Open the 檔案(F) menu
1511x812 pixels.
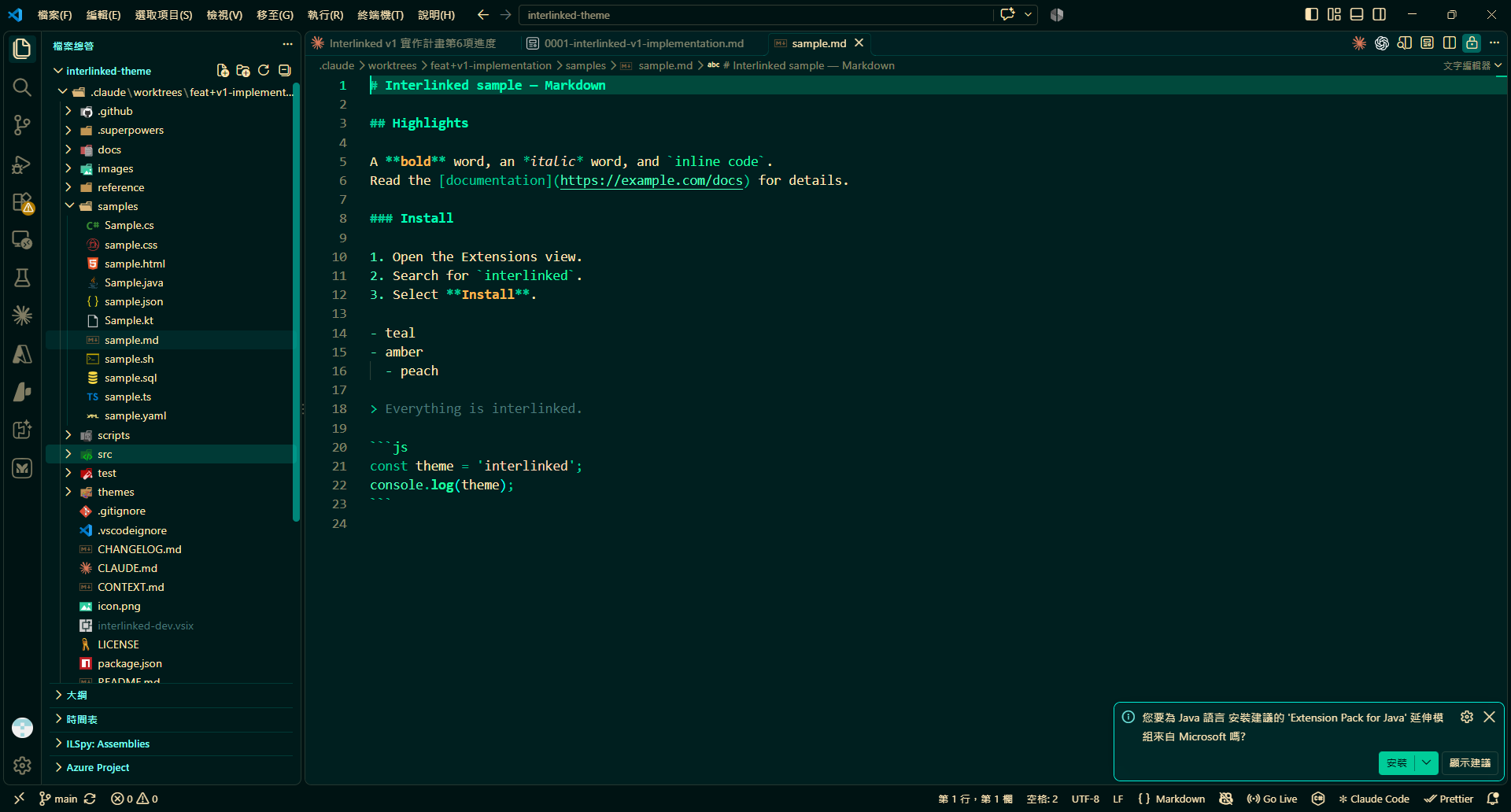54,15
